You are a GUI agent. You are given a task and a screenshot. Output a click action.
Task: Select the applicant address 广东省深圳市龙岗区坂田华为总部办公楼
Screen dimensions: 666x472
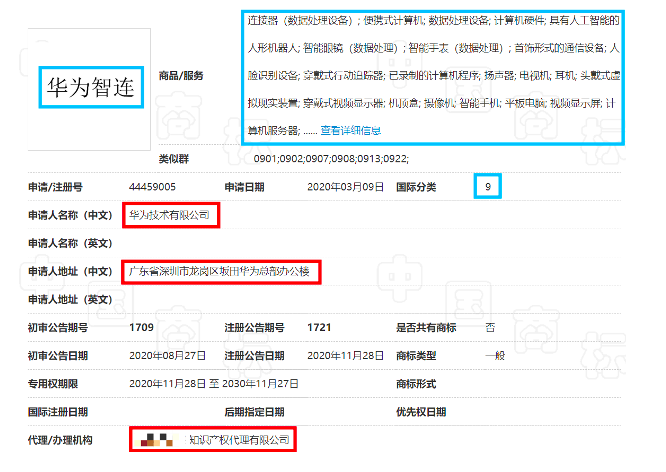219,271
